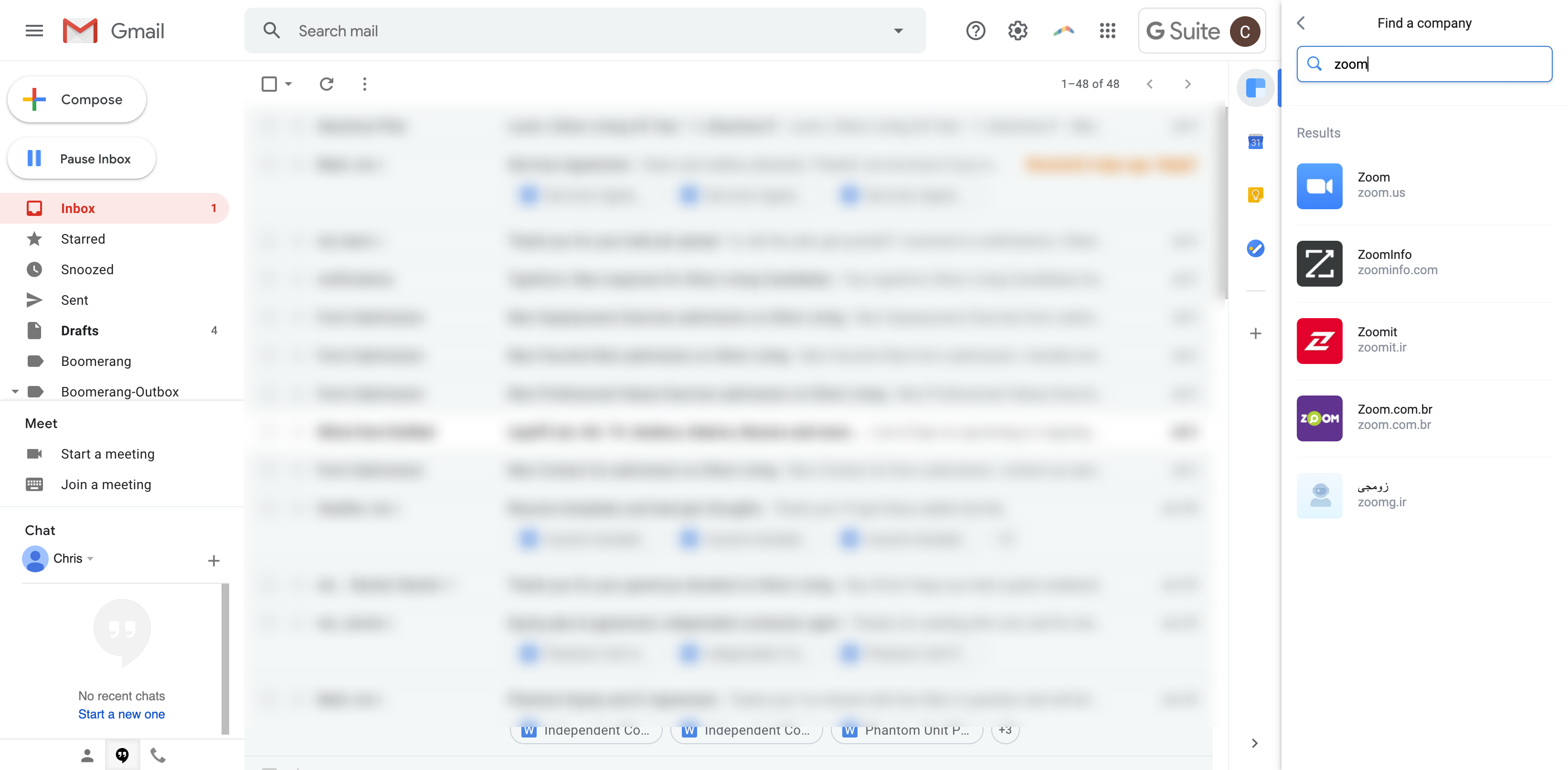Click Start a meeting
Image resolution: width=1568 pixels, height=770 pixels.
108,454
